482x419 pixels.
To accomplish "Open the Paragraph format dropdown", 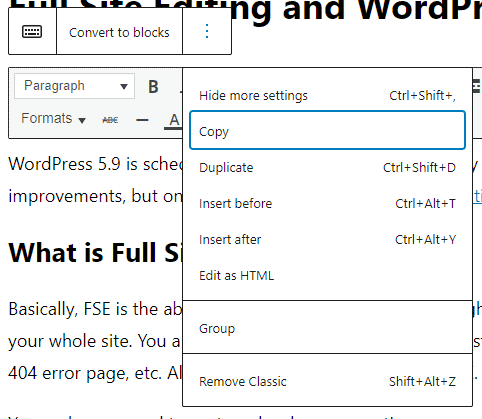I will pyautogui.click(x=75, y=86).
